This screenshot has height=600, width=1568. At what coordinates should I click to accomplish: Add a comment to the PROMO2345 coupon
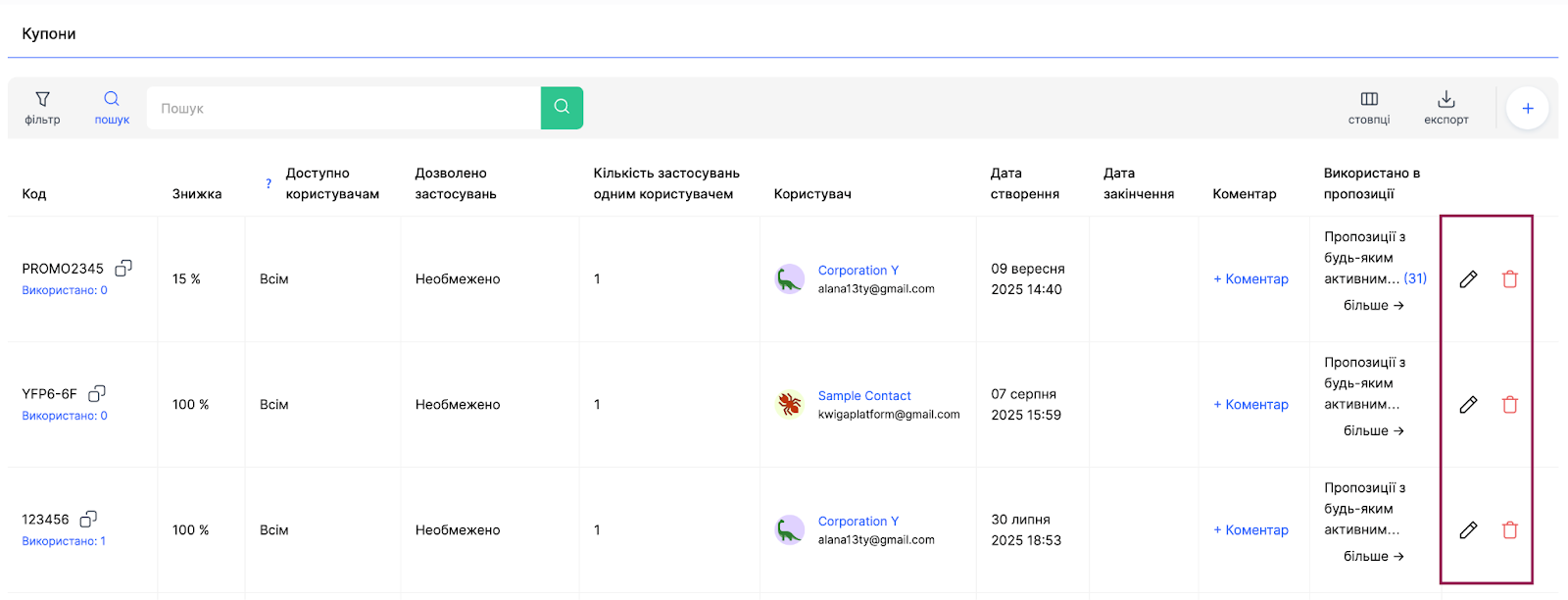[x=1250, y=279]
